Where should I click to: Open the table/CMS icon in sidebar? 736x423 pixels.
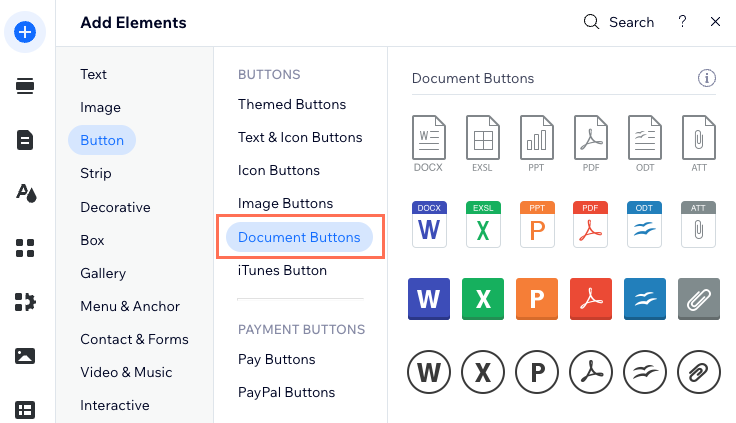pos(25,410)
